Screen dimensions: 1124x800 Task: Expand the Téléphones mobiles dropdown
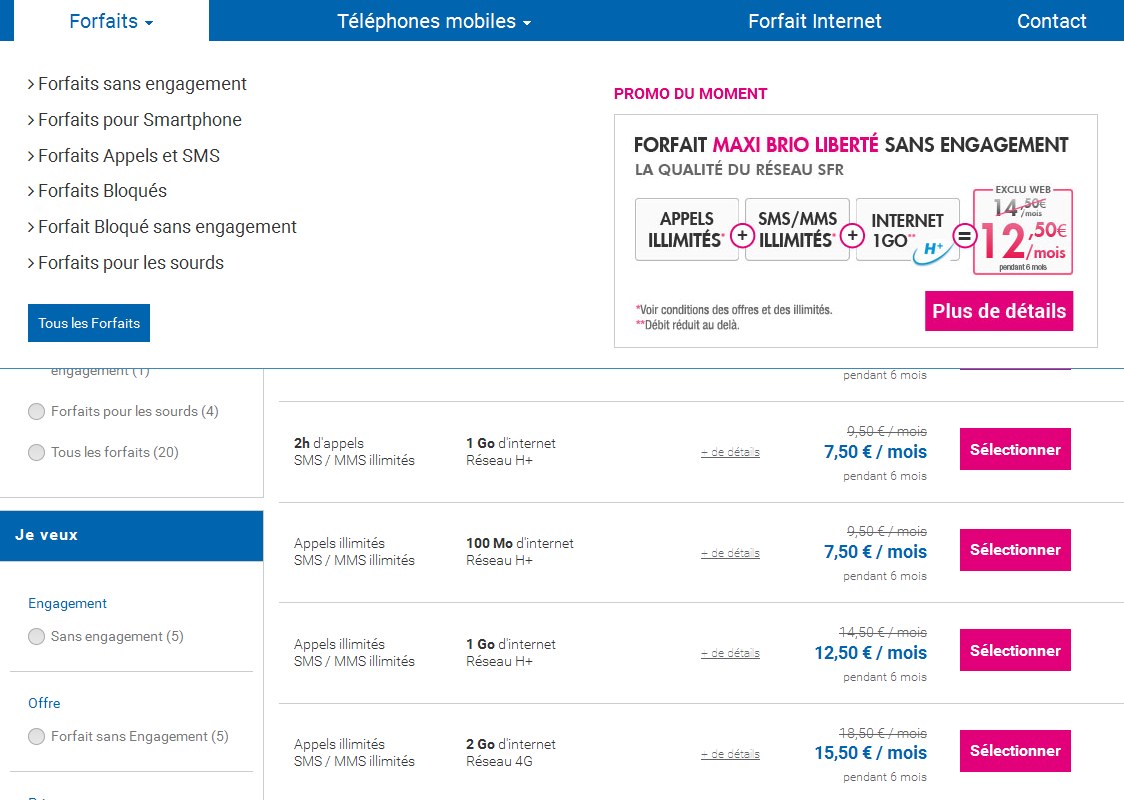point(434,21)
